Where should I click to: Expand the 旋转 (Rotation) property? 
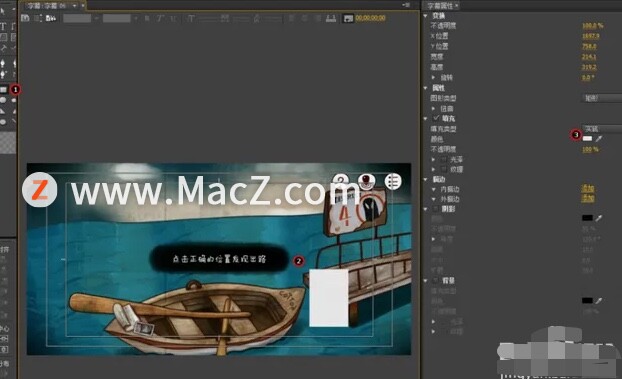point(434,77)
